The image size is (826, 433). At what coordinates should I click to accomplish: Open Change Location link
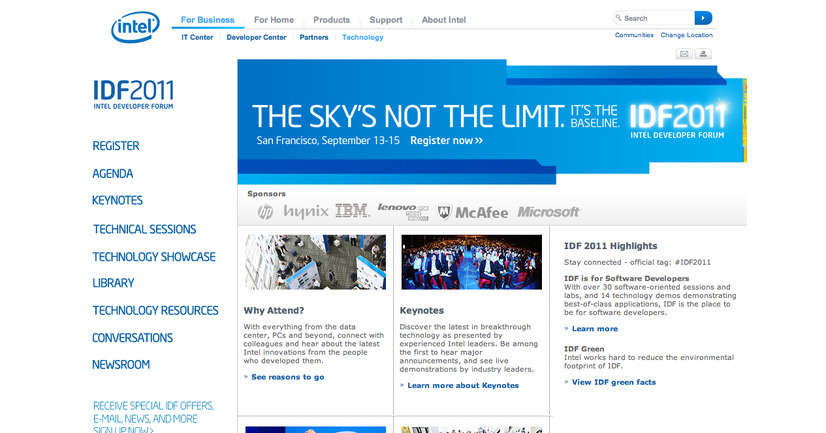pos(686,35)
